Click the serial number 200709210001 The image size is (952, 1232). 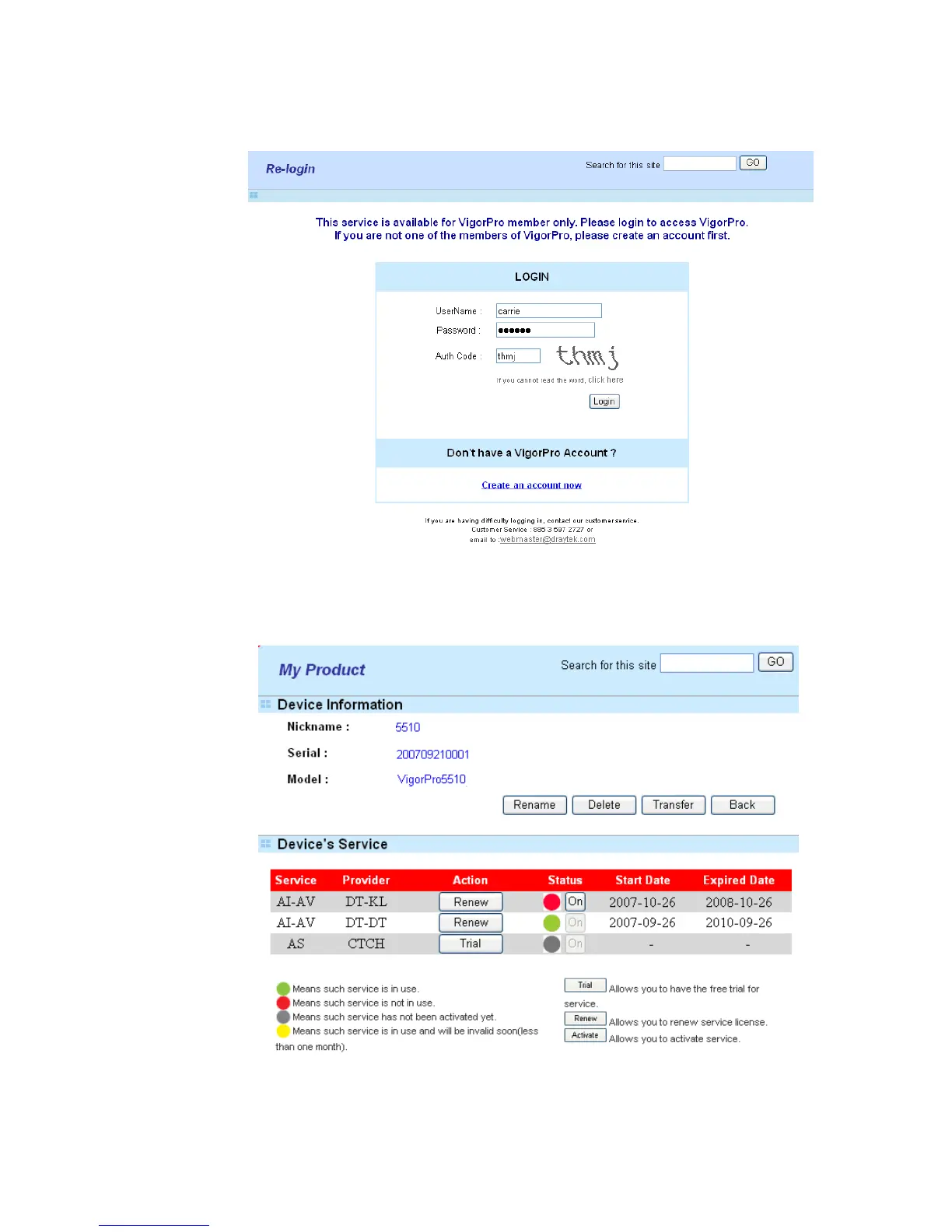(432, 754)
